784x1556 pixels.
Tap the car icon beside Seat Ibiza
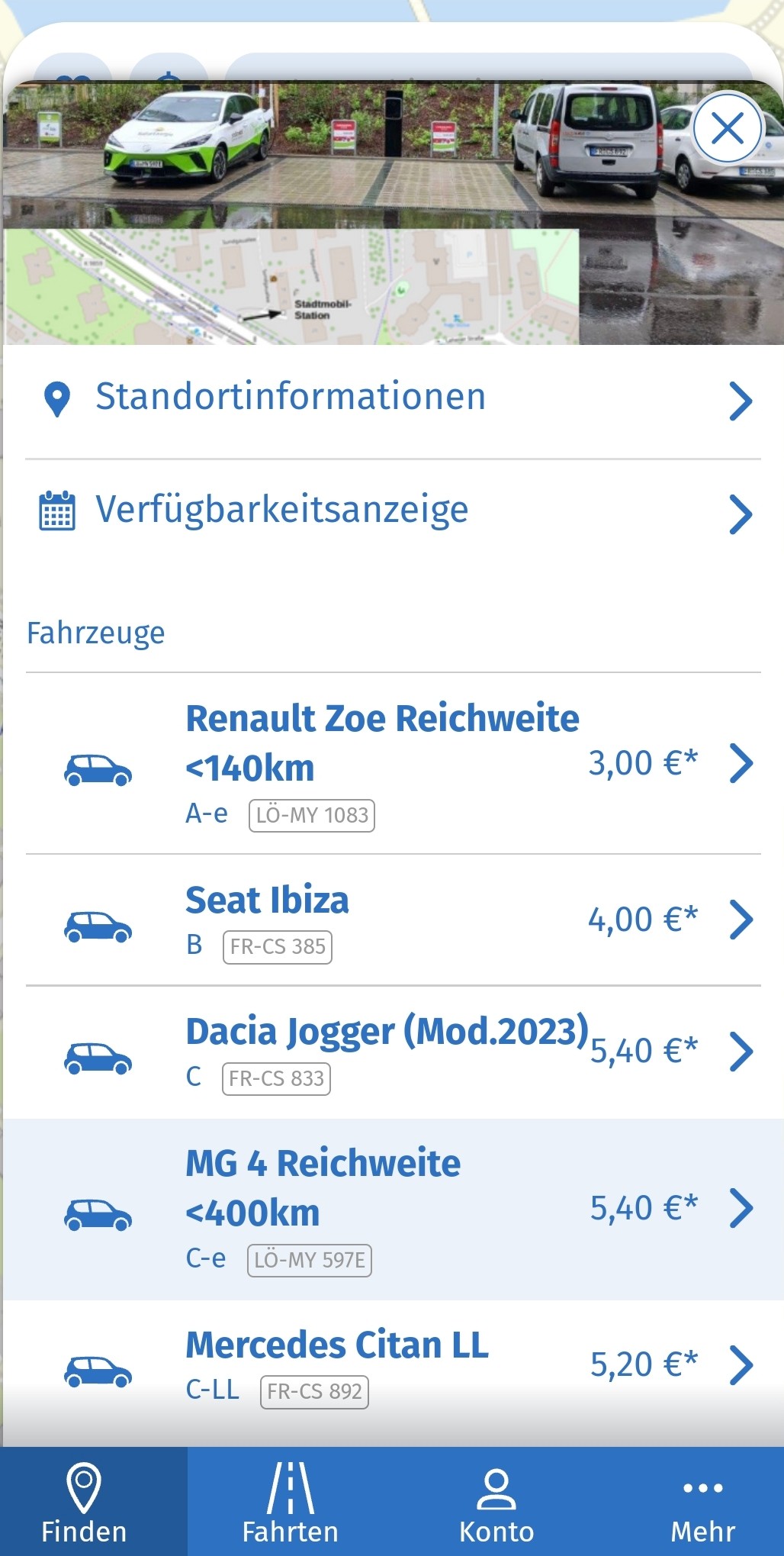[98, 926]
